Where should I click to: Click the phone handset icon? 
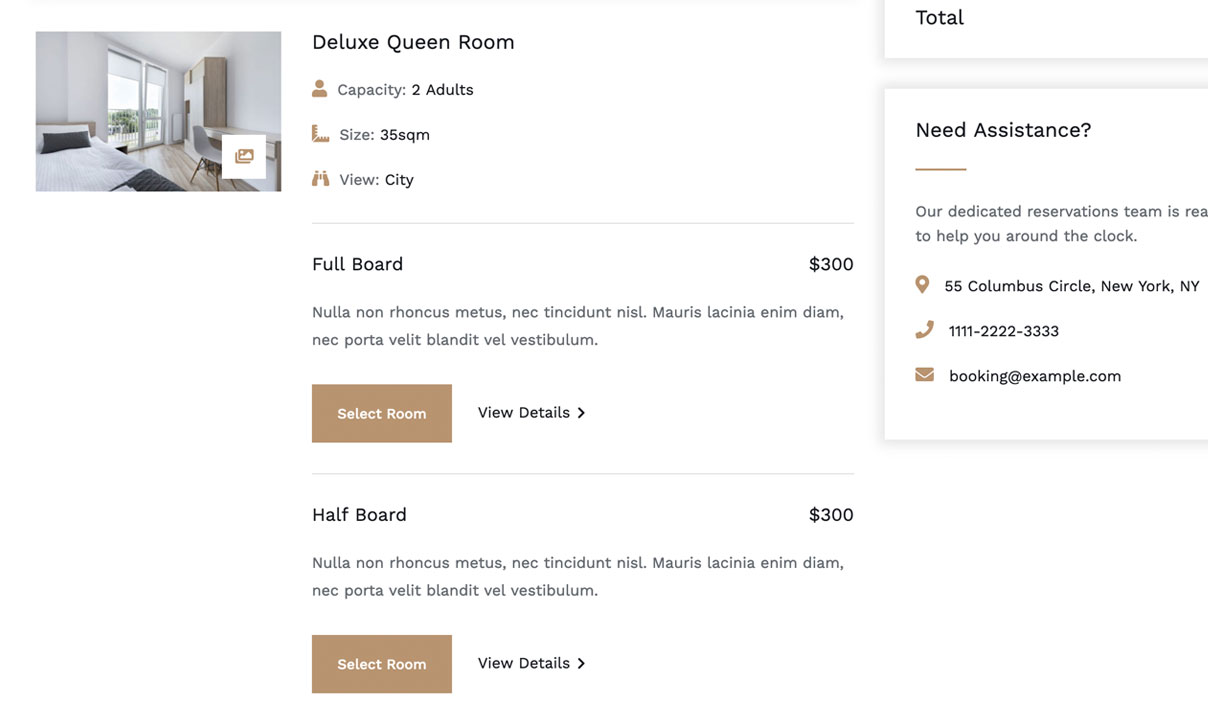point(924,330)
